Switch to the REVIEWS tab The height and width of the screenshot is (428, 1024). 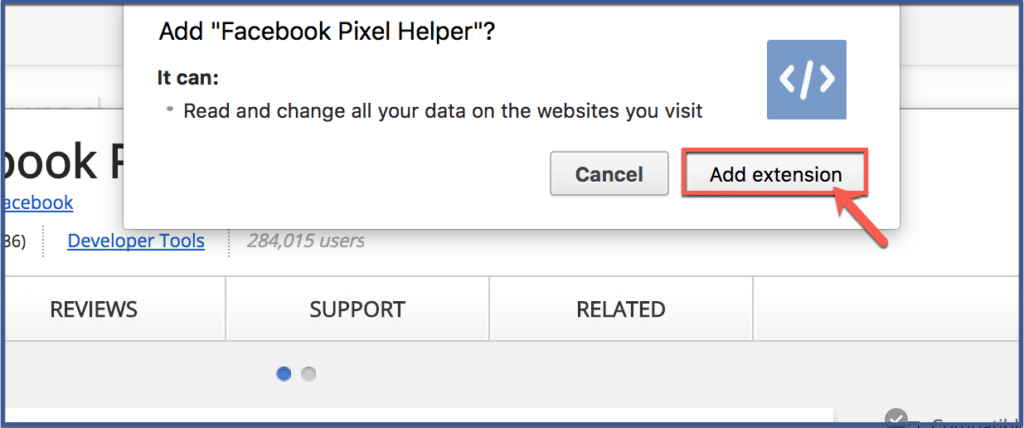tap(94, 309)
